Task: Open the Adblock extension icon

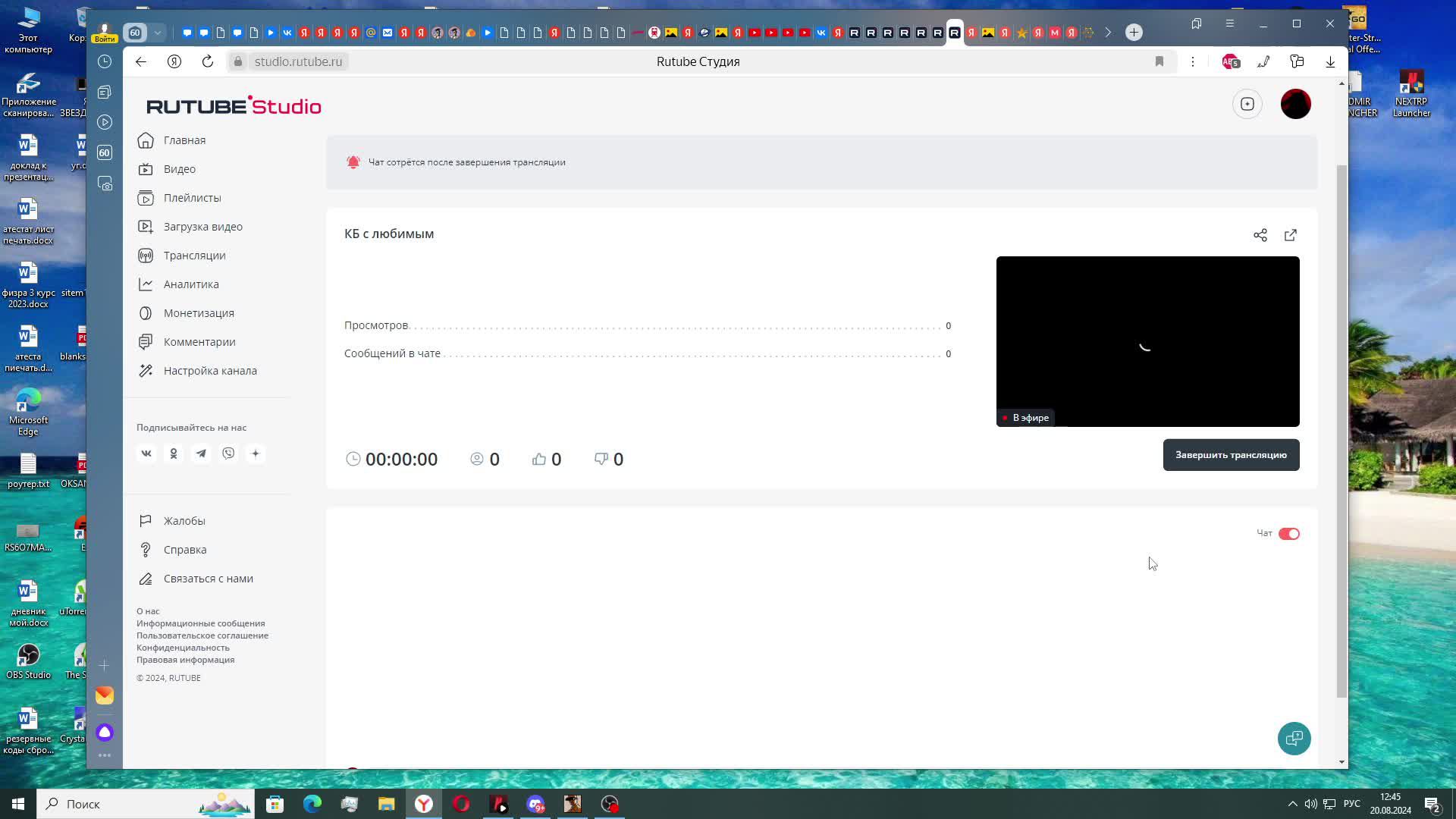Action: (x=1231, y=61)
